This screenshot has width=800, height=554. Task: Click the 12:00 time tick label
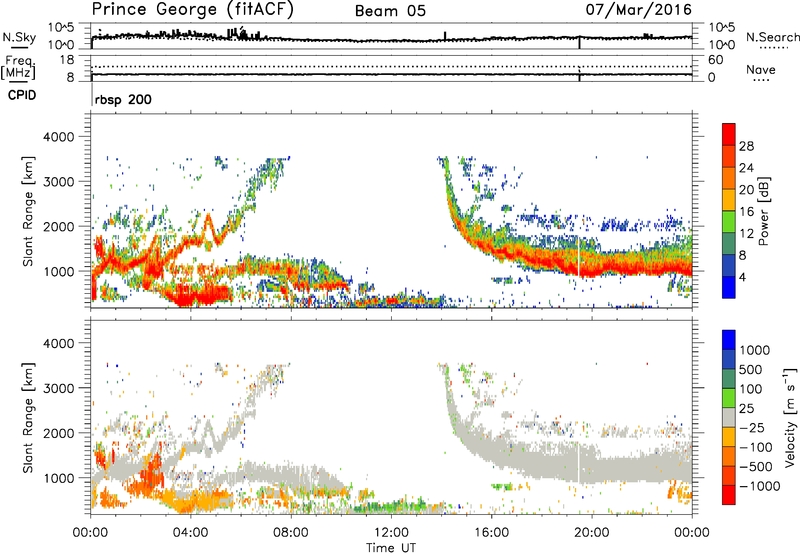(x=391, y=532)
